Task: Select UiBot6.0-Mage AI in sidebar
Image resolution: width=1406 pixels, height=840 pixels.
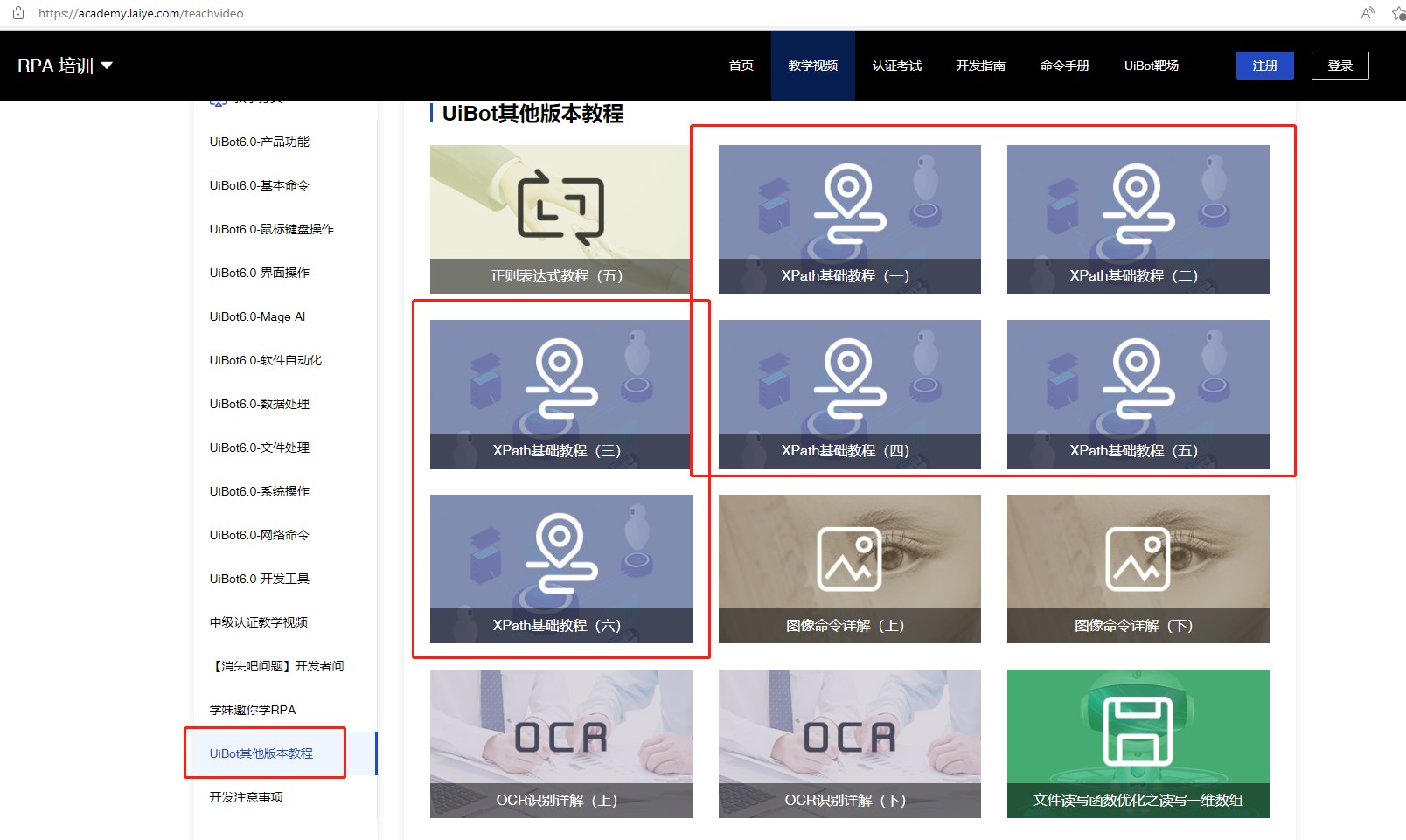Action: 257,316
